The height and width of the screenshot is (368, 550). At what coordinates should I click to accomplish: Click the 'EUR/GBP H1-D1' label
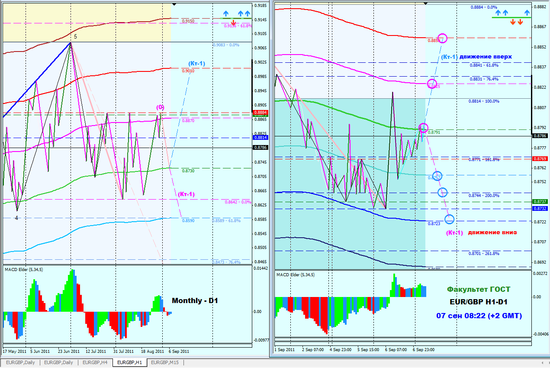[x=478, y=302]
